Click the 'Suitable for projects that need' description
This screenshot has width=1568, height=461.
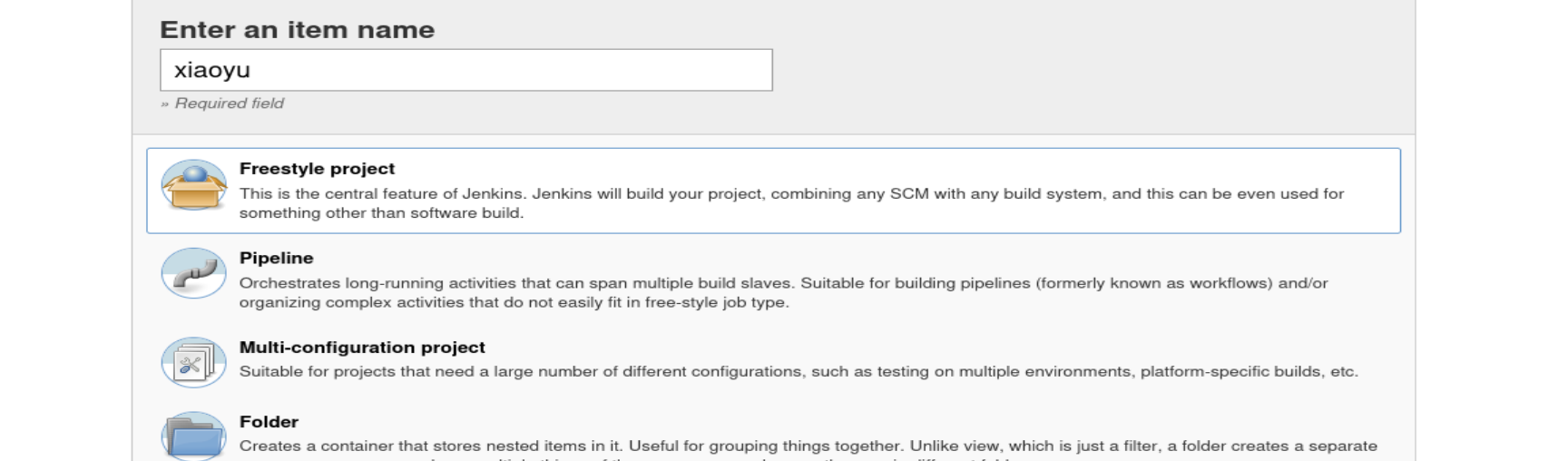tap(799, 372)
